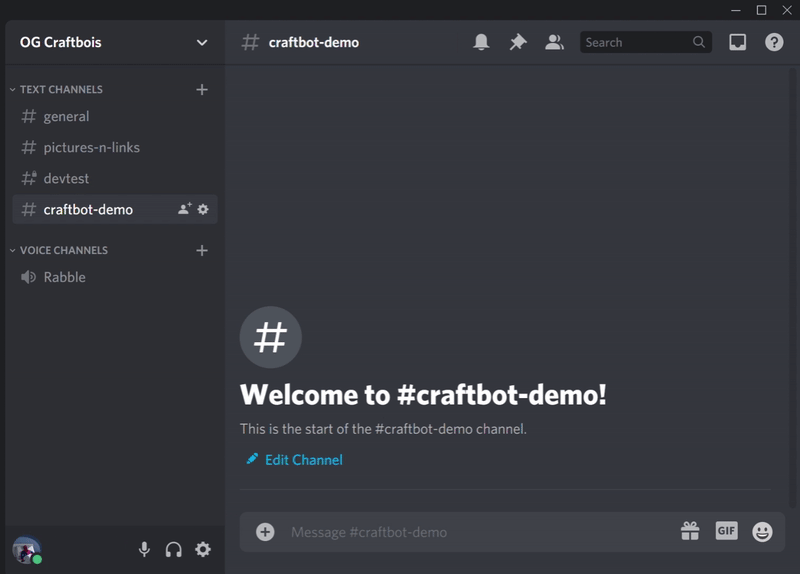Click the search magnifier icon
Viewport: 800px width, 574px height.
pos(698,42)
